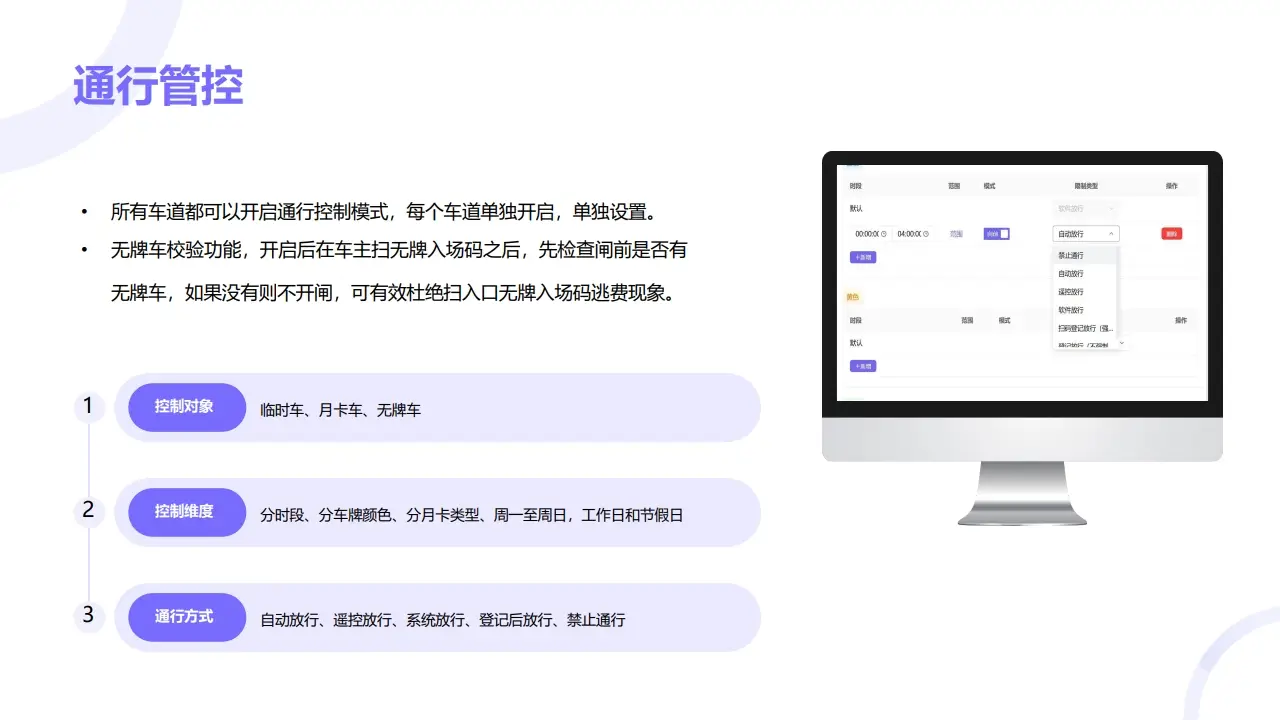Open the 软件放行 dropdown in the 默认 row
Viewport: 1280px width, 720px height.
coord(1084,208)
